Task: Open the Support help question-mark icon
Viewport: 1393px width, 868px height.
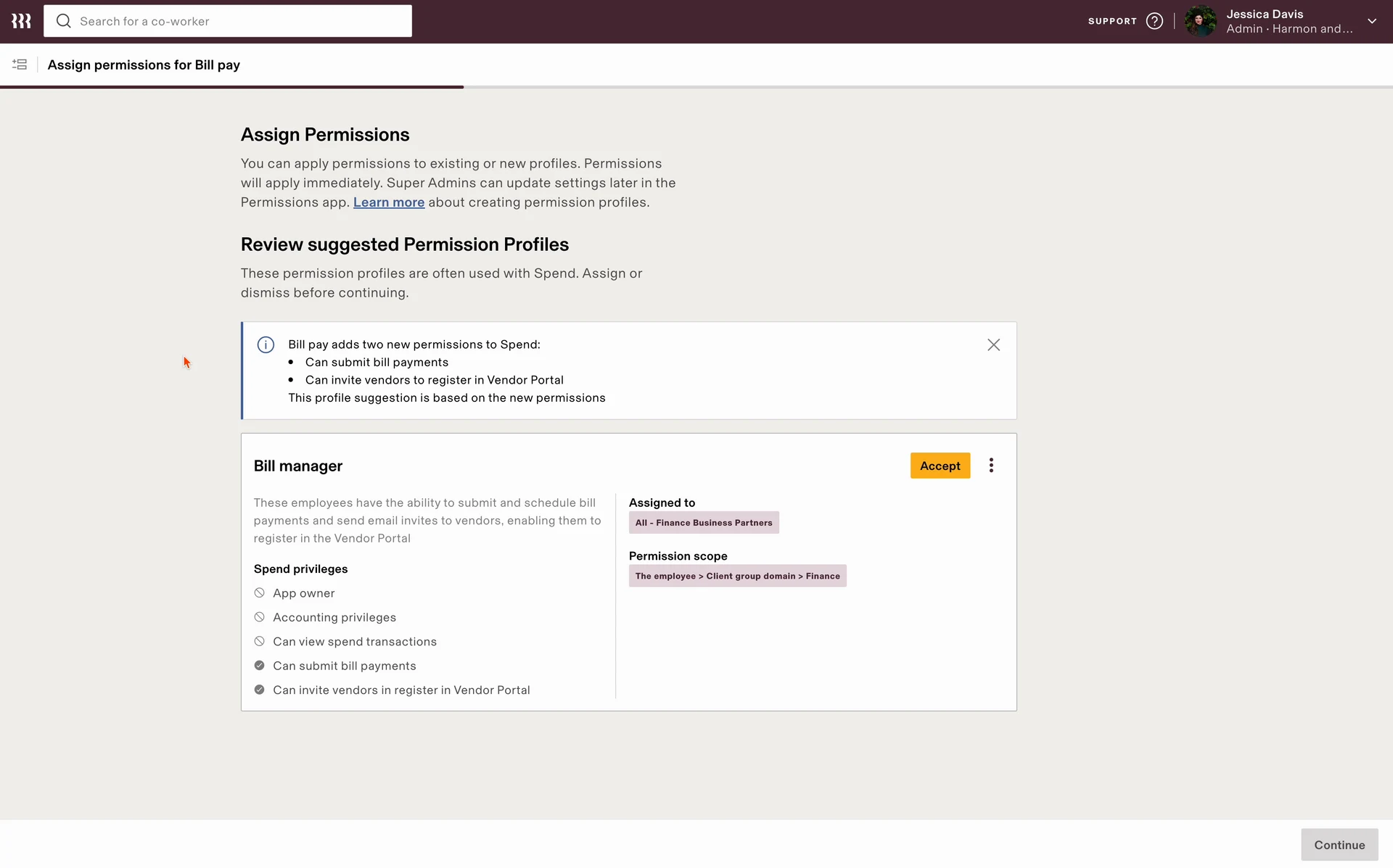Action: [x=1154, y=21]
